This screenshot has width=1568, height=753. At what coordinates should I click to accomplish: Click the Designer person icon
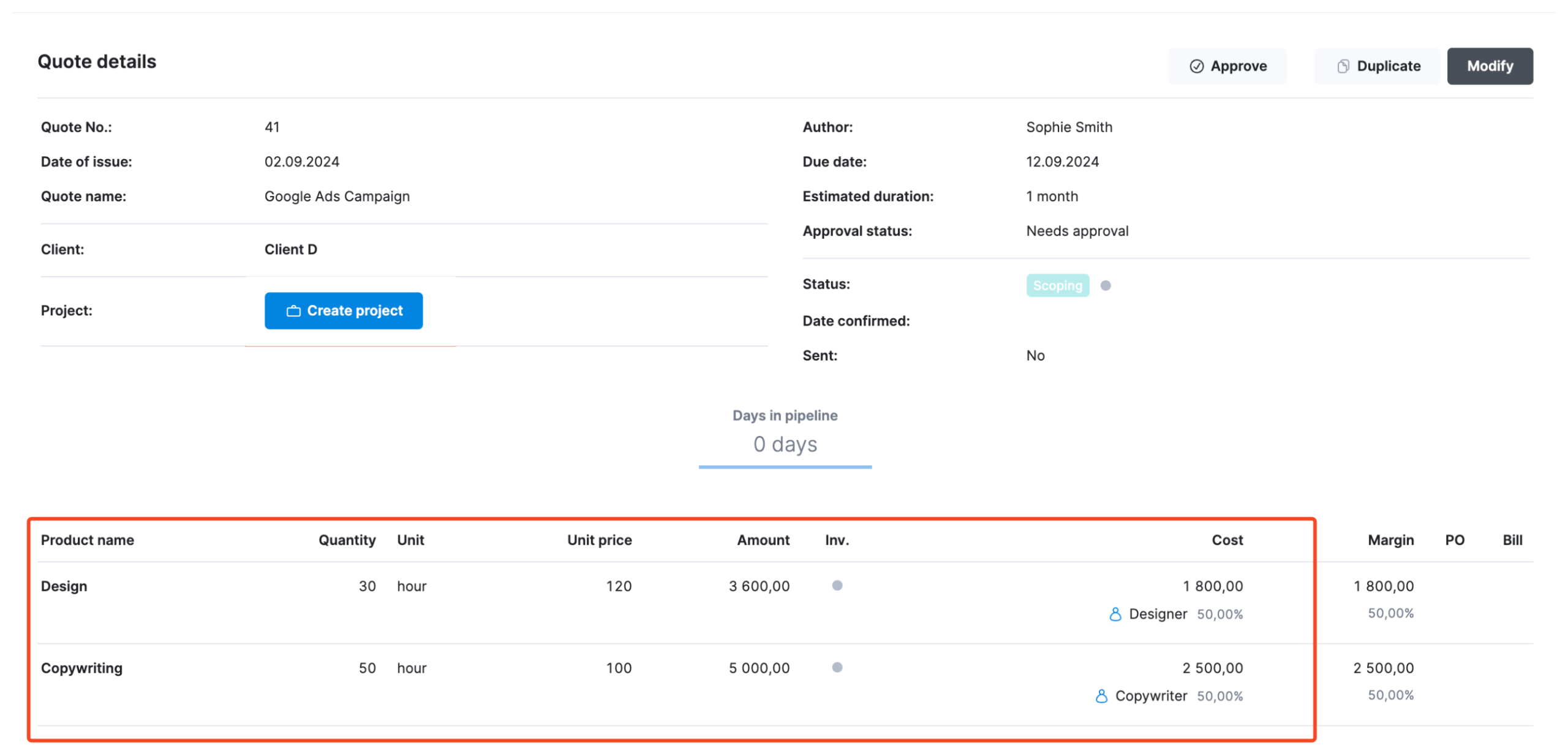tap(1115, 614)
